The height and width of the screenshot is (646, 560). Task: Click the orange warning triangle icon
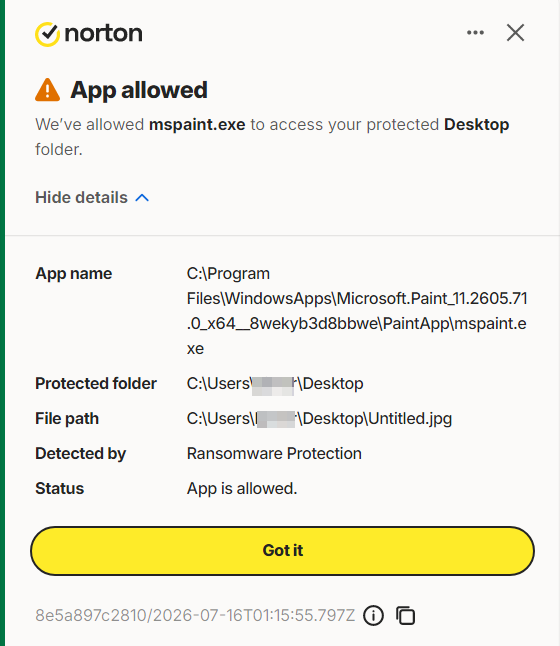coord(47,90)
